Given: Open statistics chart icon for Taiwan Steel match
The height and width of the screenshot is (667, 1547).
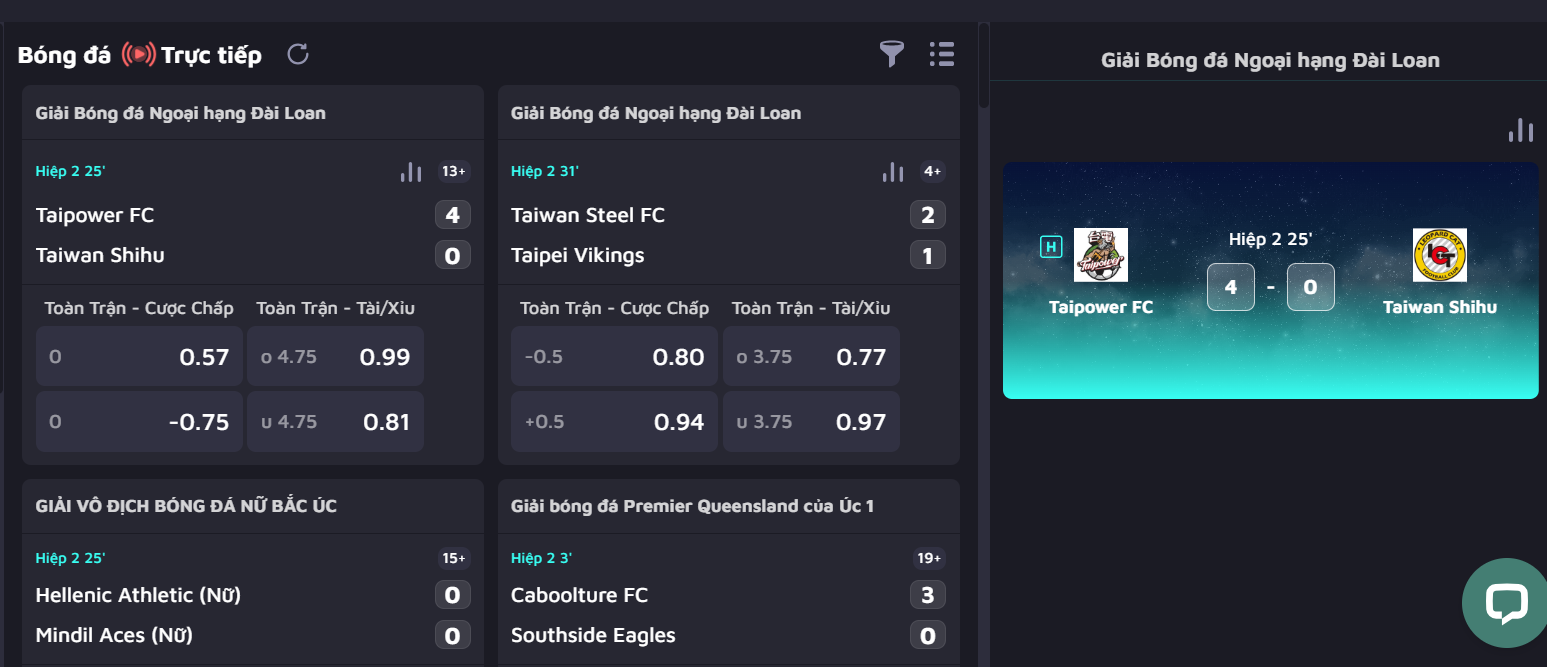Looking at the screenshot, I should (x=893, y=172).
